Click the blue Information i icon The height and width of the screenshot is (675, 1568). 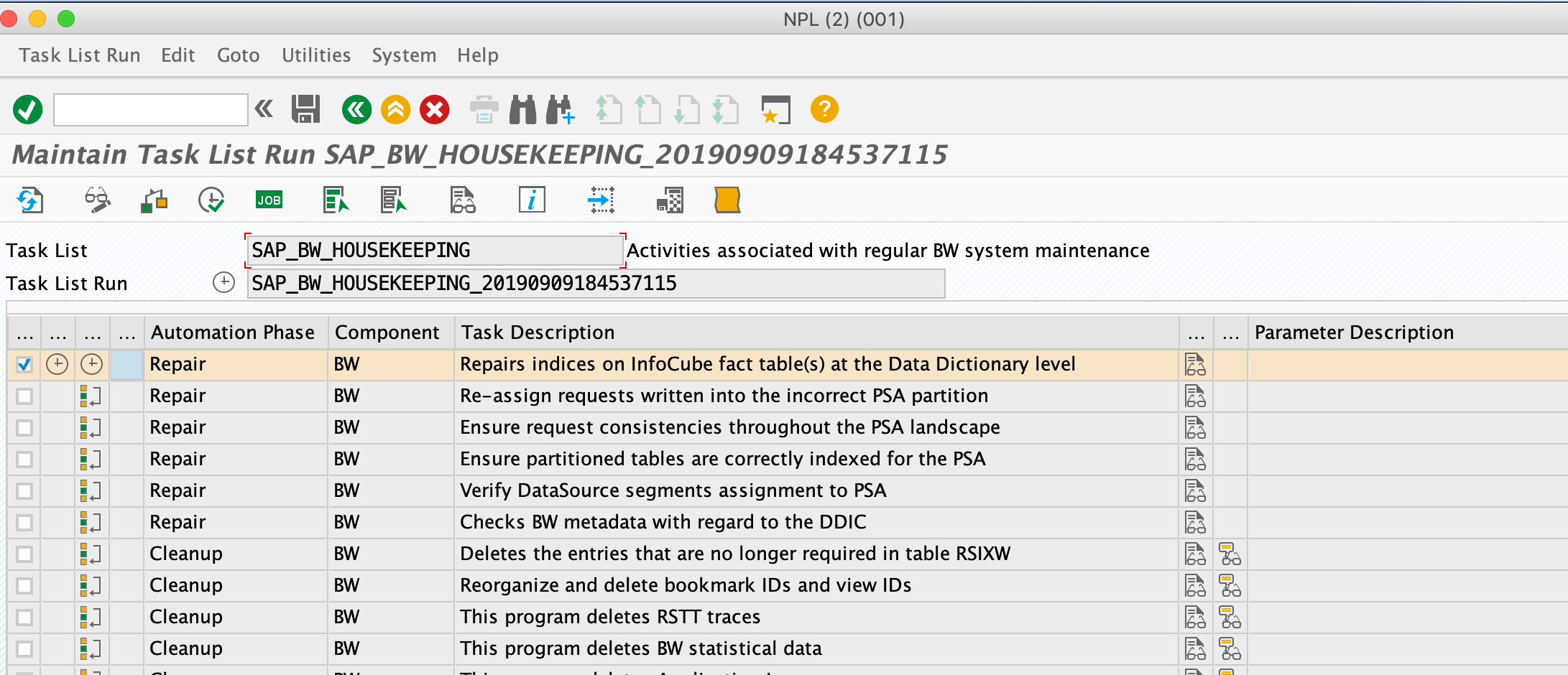point(532,200)
